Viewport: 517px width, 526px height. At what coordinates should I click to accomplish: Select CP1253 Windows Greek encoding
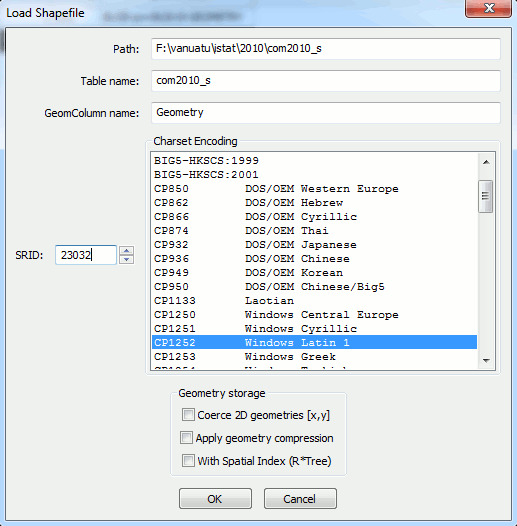(x=314, y=357)
